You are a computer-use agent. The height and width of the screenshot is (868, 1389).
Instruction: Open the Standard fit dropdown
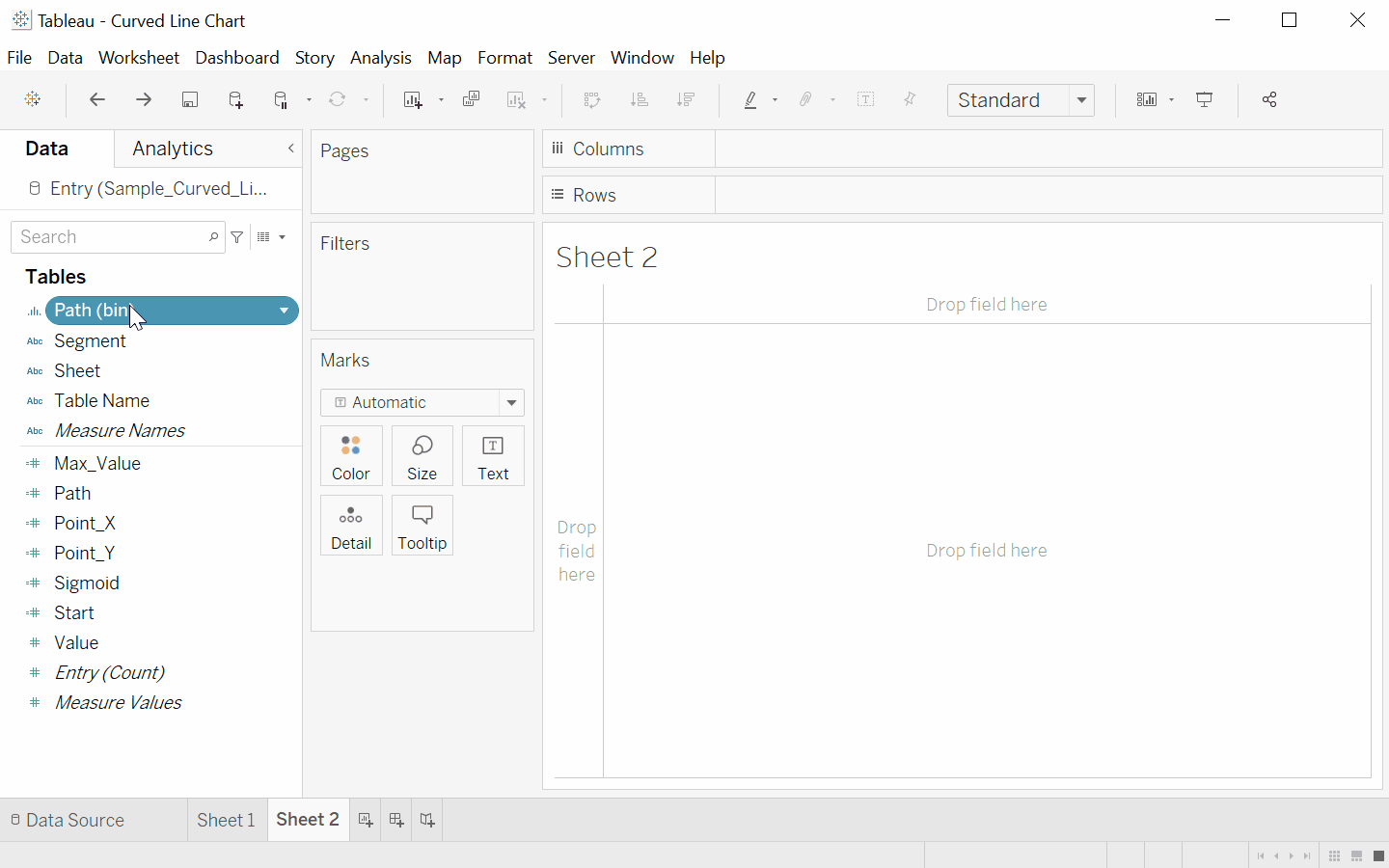point(1082,99)
